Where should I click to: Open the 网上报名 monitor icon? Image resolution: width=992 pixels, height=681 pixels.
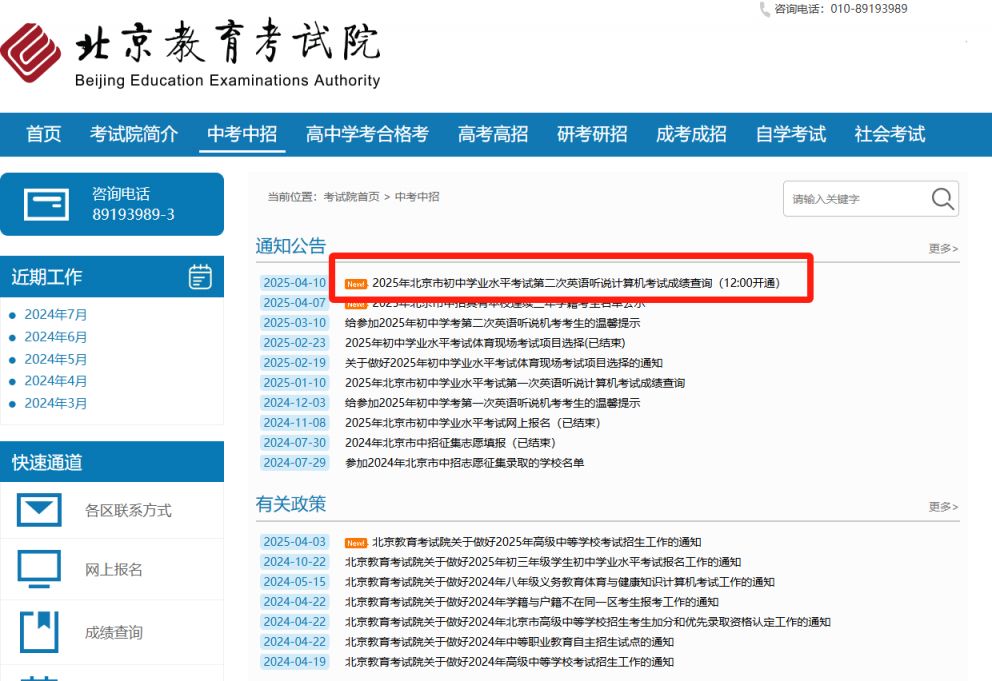(x=39, y=568)
